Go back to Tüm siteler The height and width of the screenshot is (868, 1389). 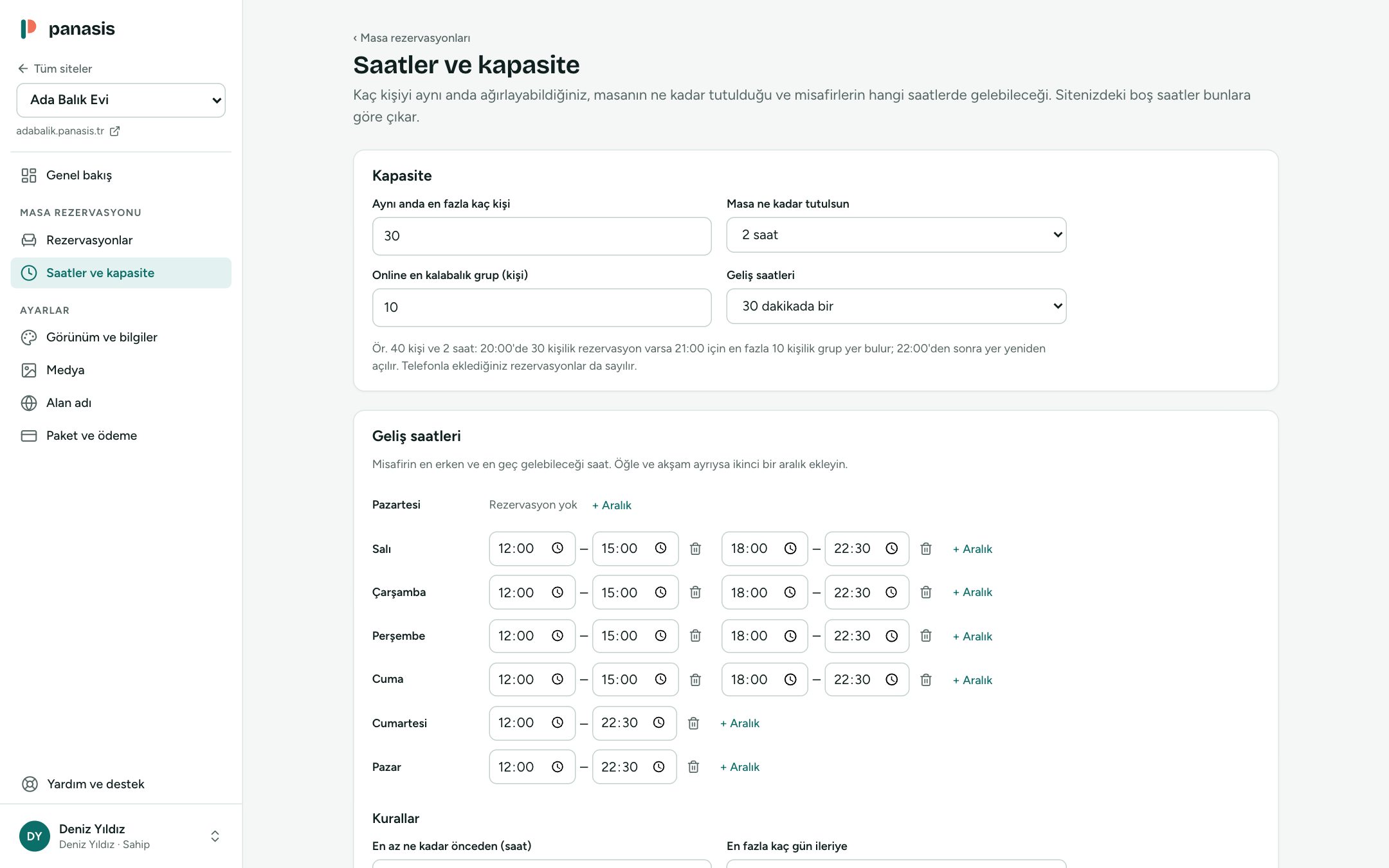[x=55, y=69]
